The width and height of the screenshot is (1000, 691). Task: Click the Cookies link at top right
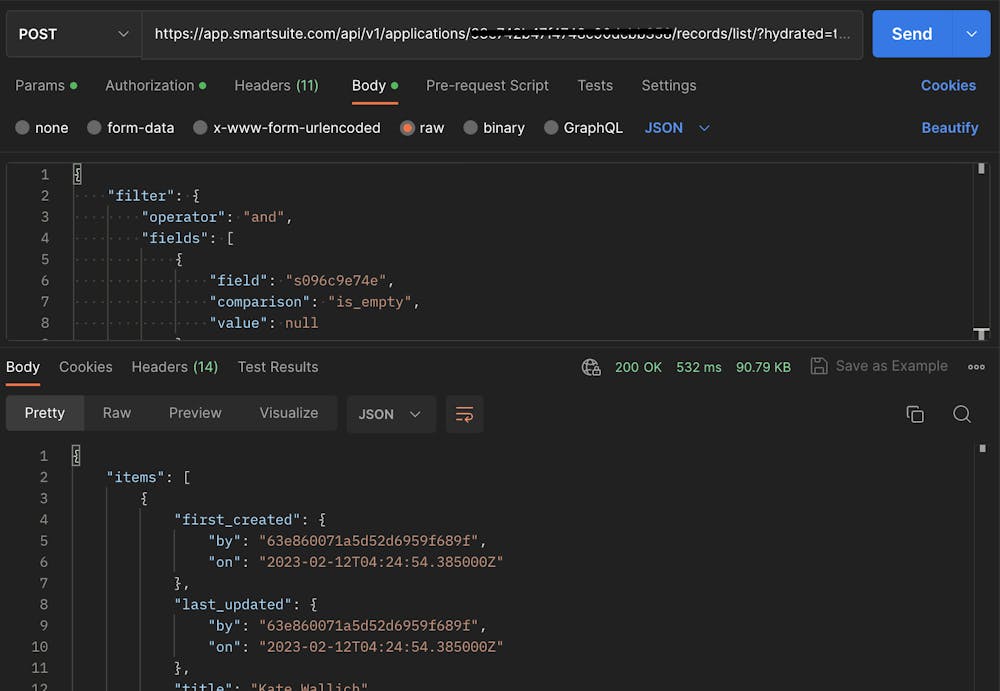point(948,85)
